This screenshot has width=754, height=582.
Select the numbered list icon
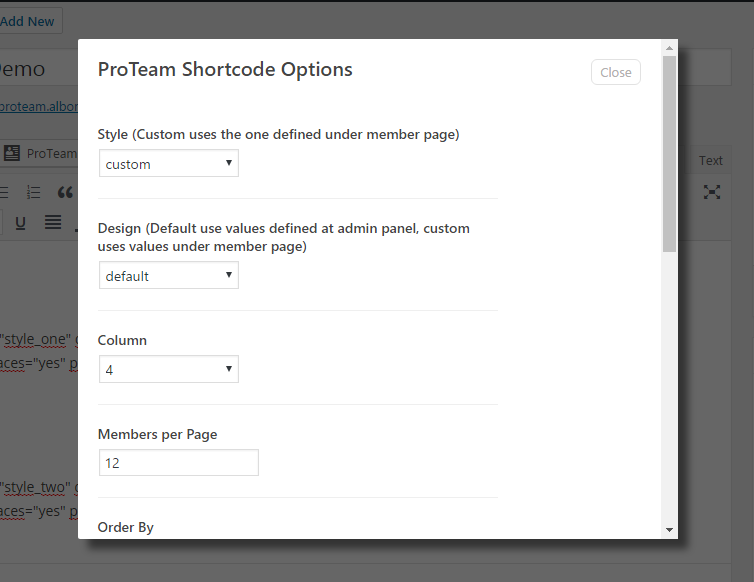click(x=34, y=192)
